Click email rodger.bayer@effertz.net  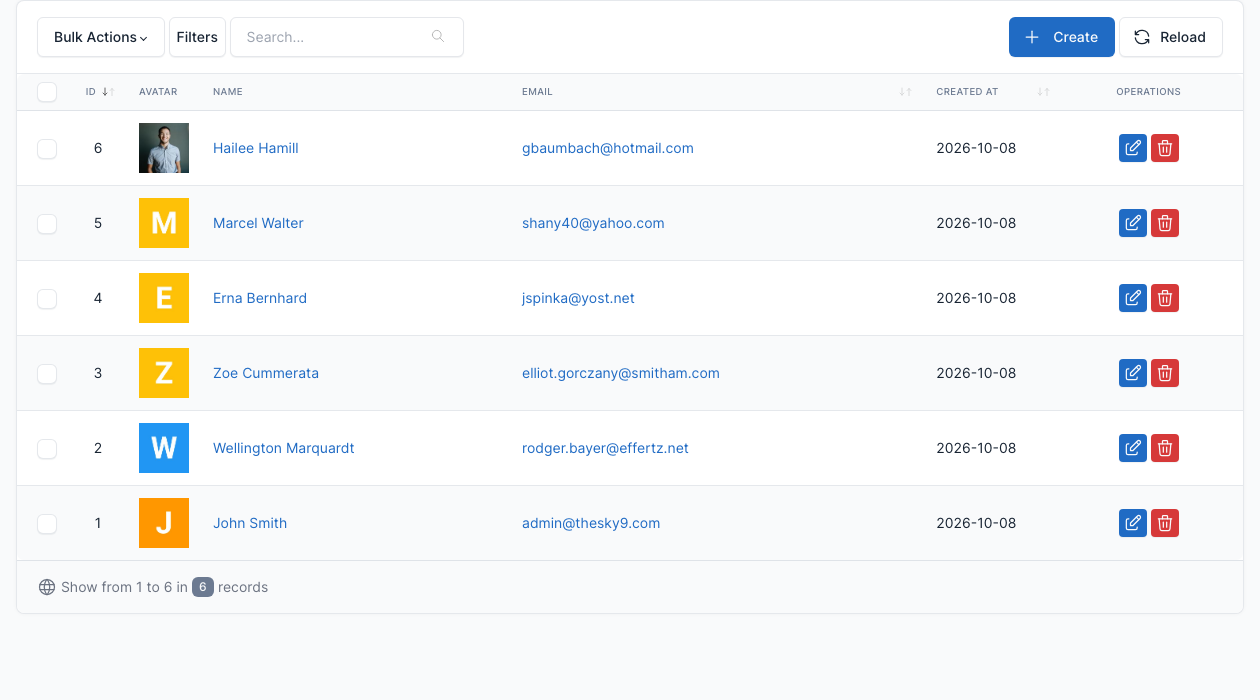pyautogui.click(x=605, y=448)
